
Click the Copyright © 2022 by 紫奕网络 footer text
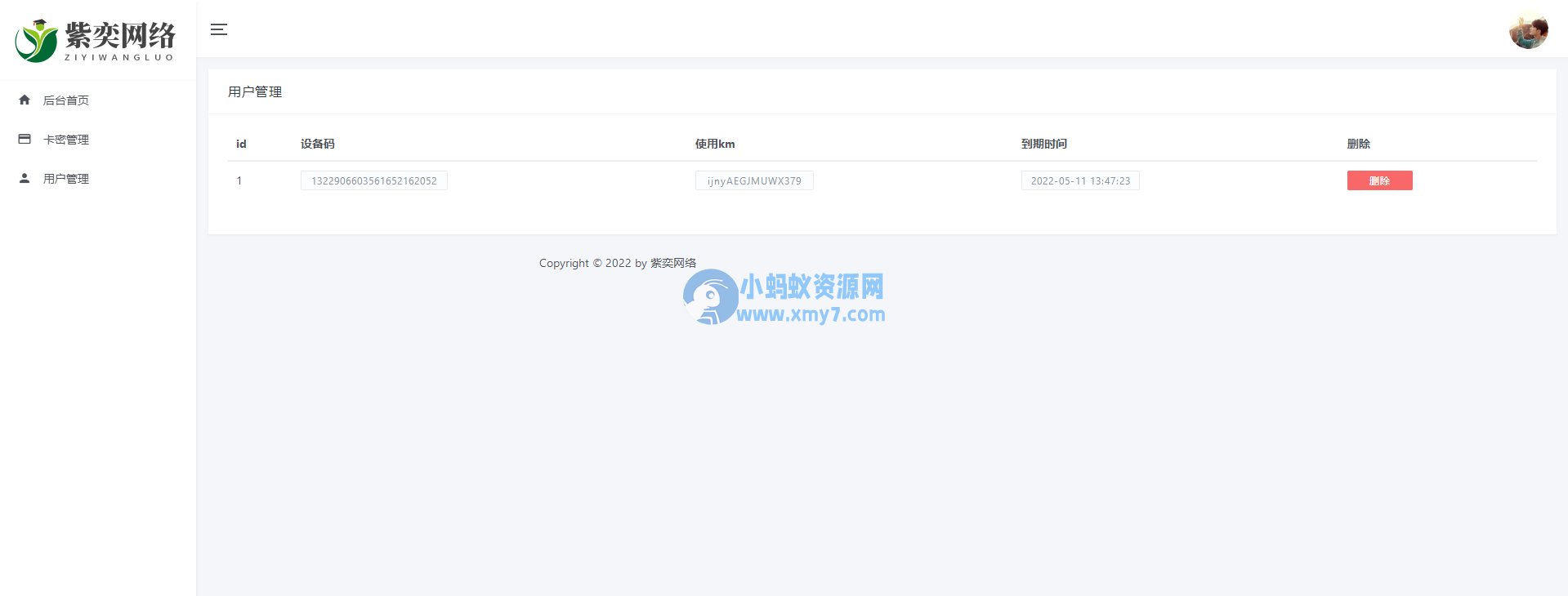click(x=618, y=263)
